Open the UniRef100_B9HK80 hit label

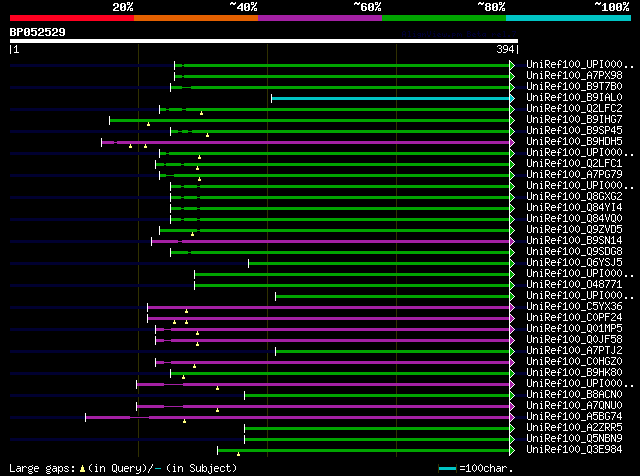click(574, 373)
